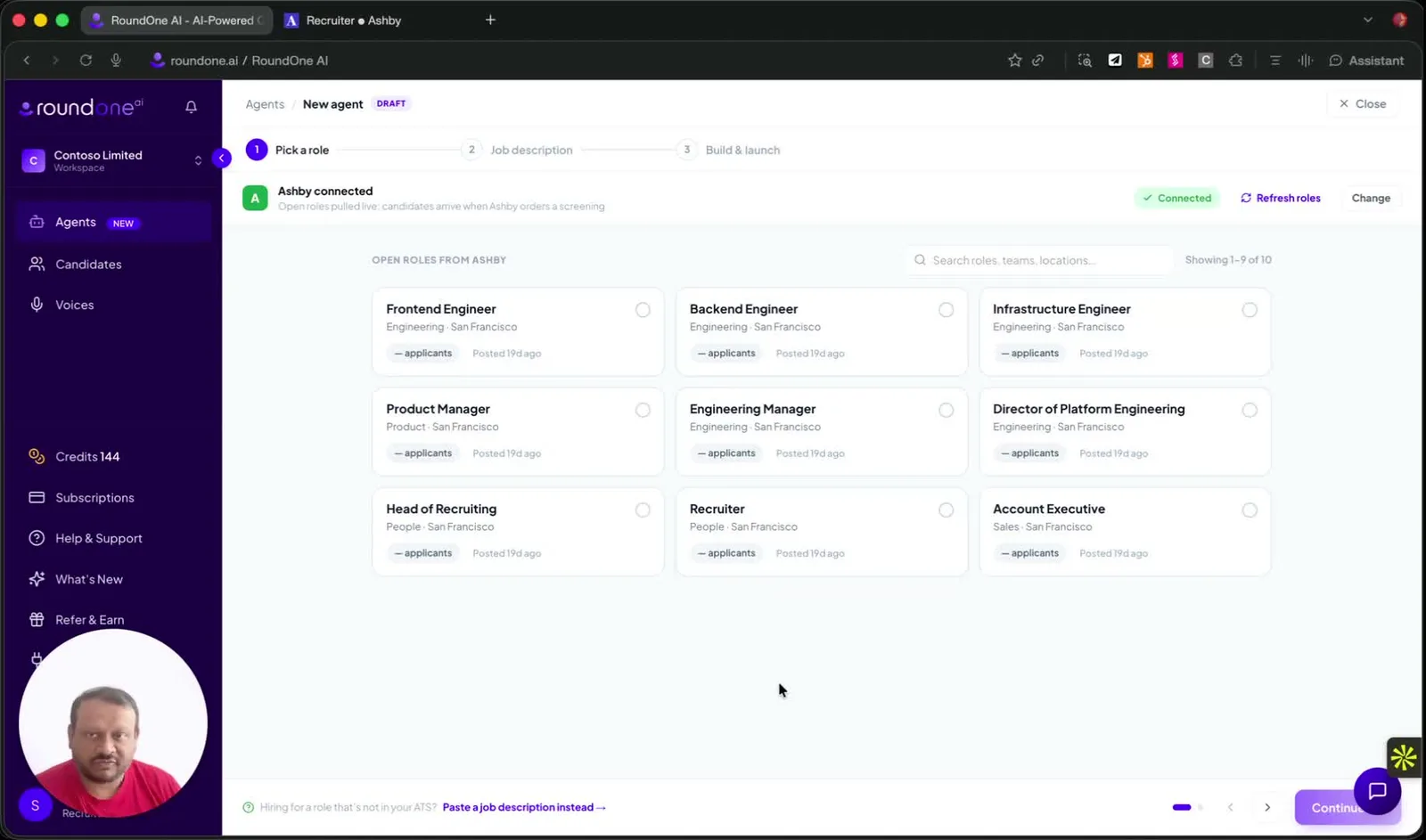1426x840 pixels.
Task: Go to Job description step
Action: click(x=518, y=150)
